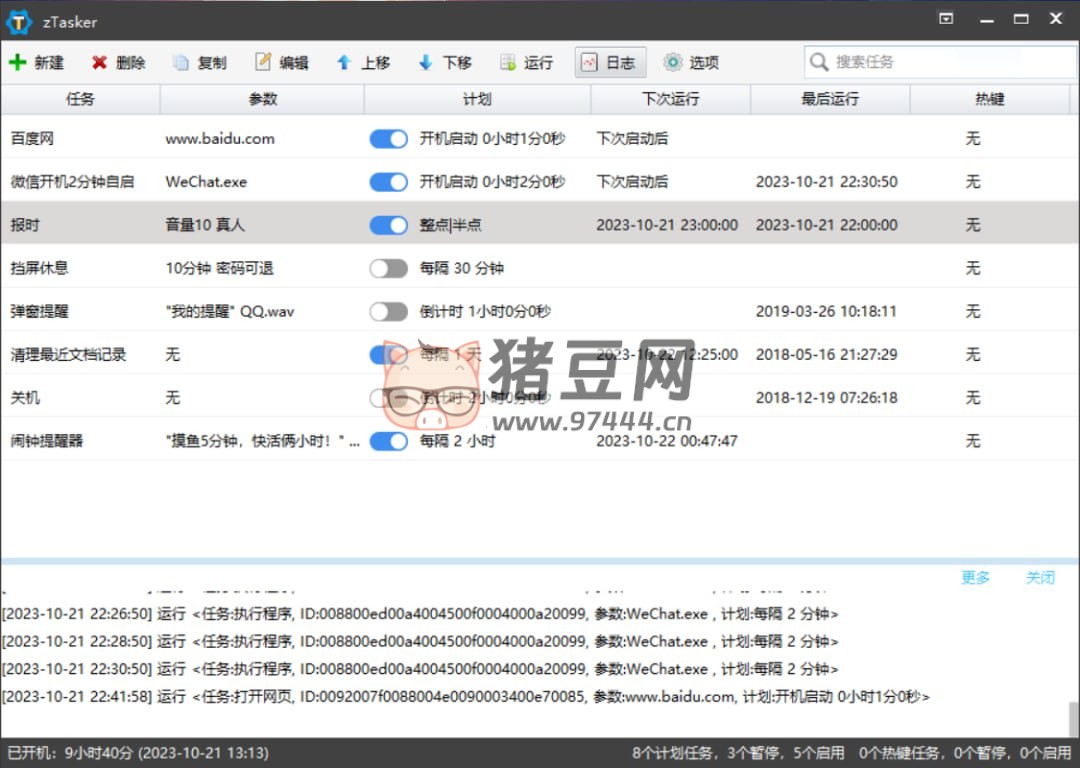Click the "我的提醒" QQ.wav parameter cell

coord(230,311)
